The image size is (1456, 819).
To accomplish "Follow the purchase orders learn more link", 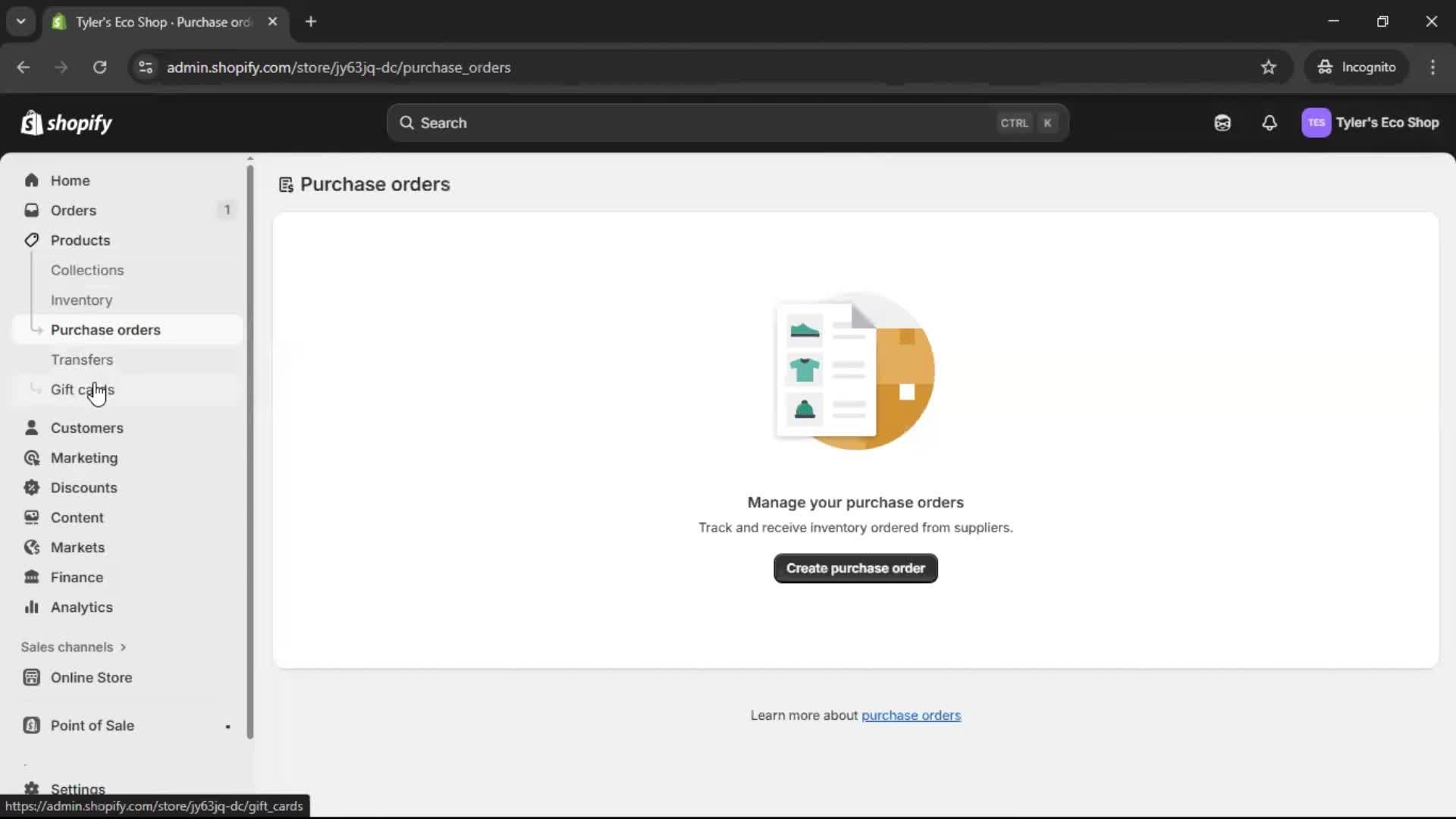I will tap(911, 716).
